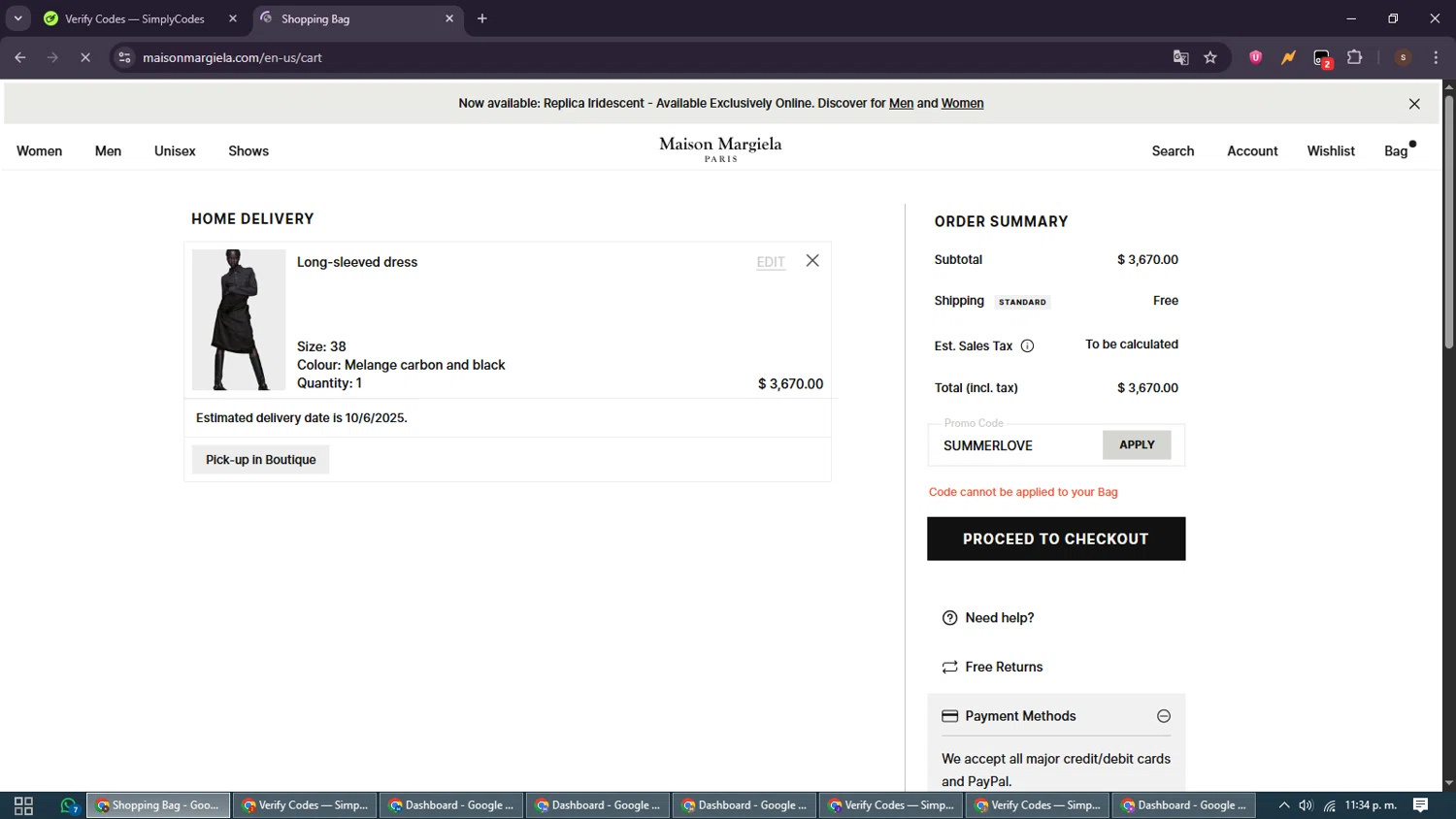Open a new browser tab
Image resolution: width=1456 pixels, height=819 pixels.
(482, 18)
